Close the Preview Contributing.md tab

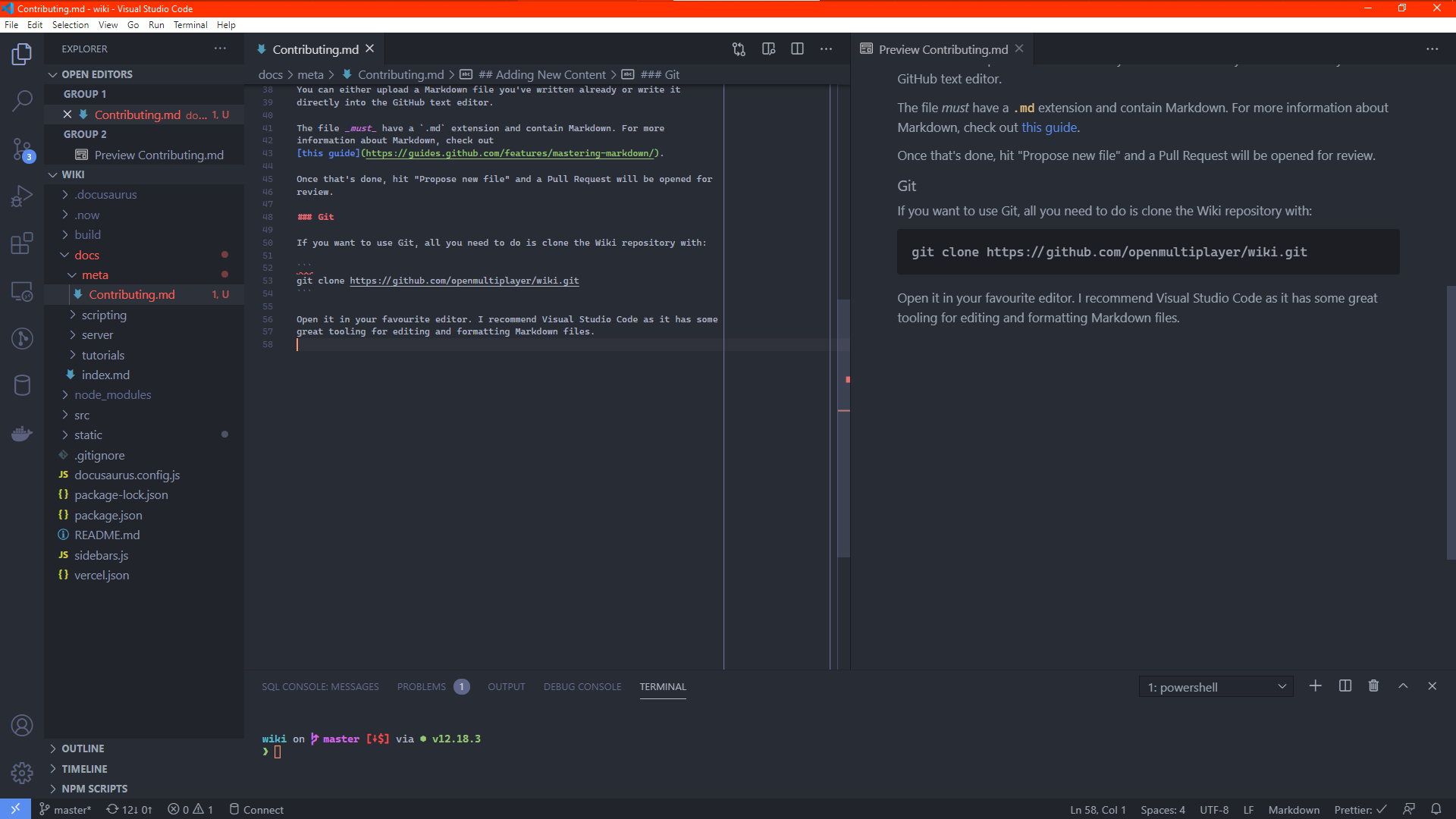click(x=1019, y=49)
